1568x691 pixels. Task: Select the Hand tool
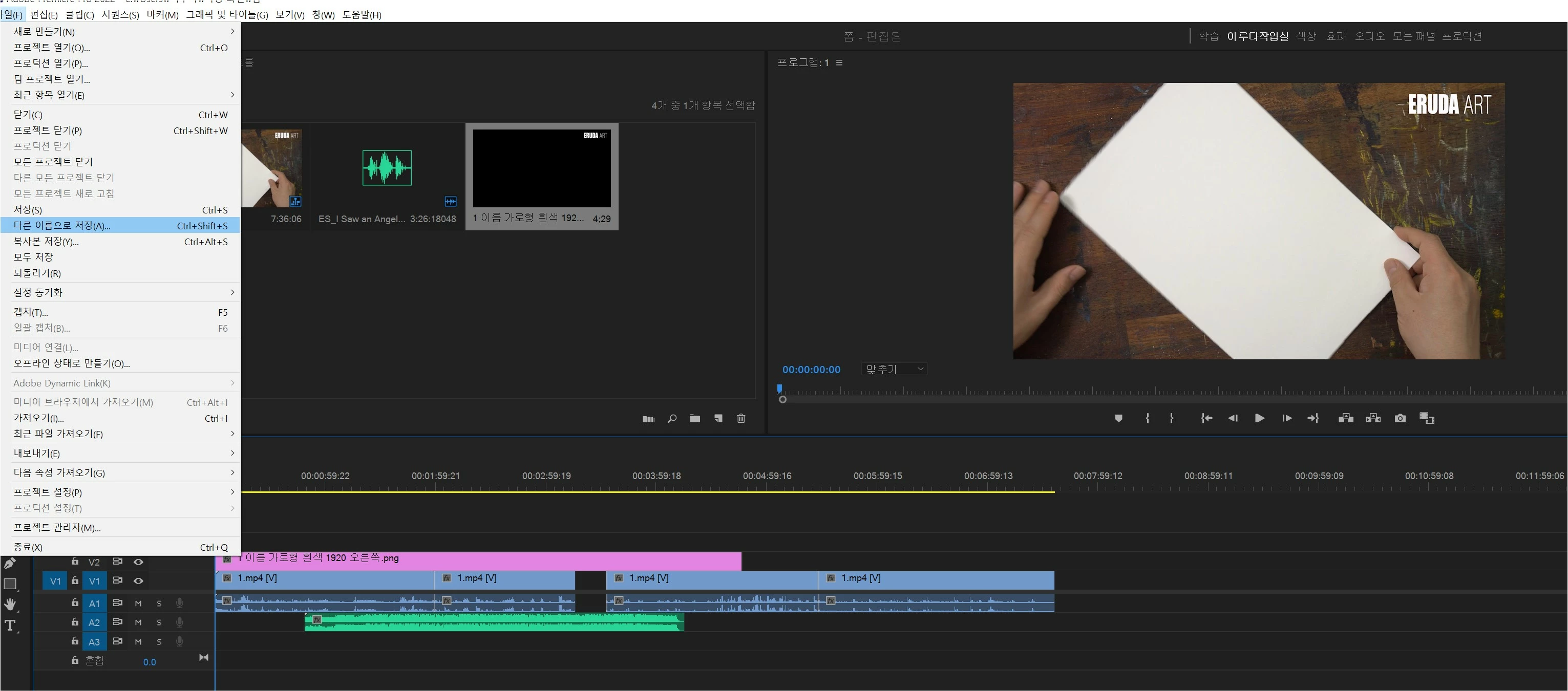[10, 604]
